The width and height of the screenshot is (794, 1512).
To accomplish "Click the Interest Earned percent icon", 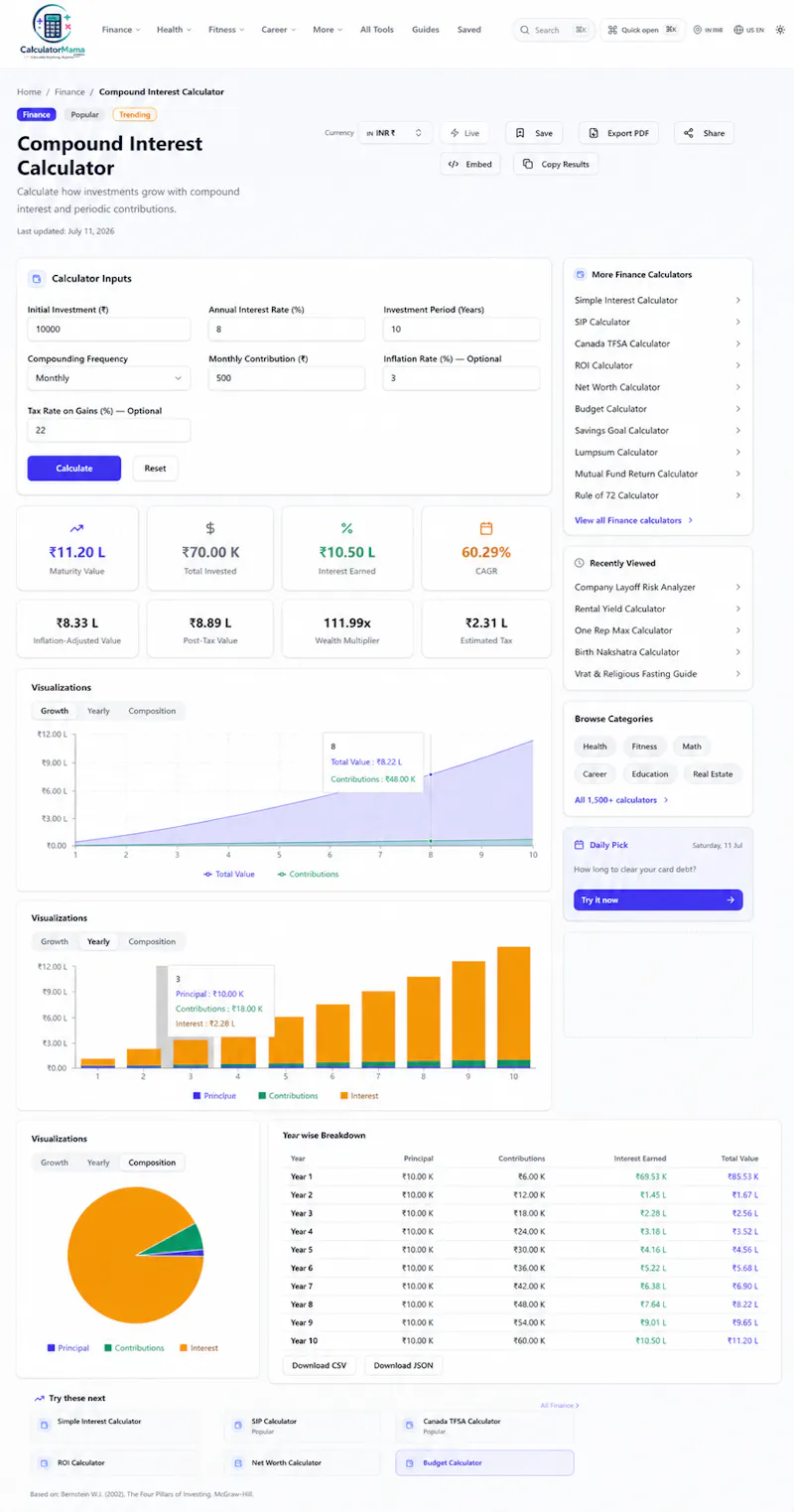I will [347, 528].
